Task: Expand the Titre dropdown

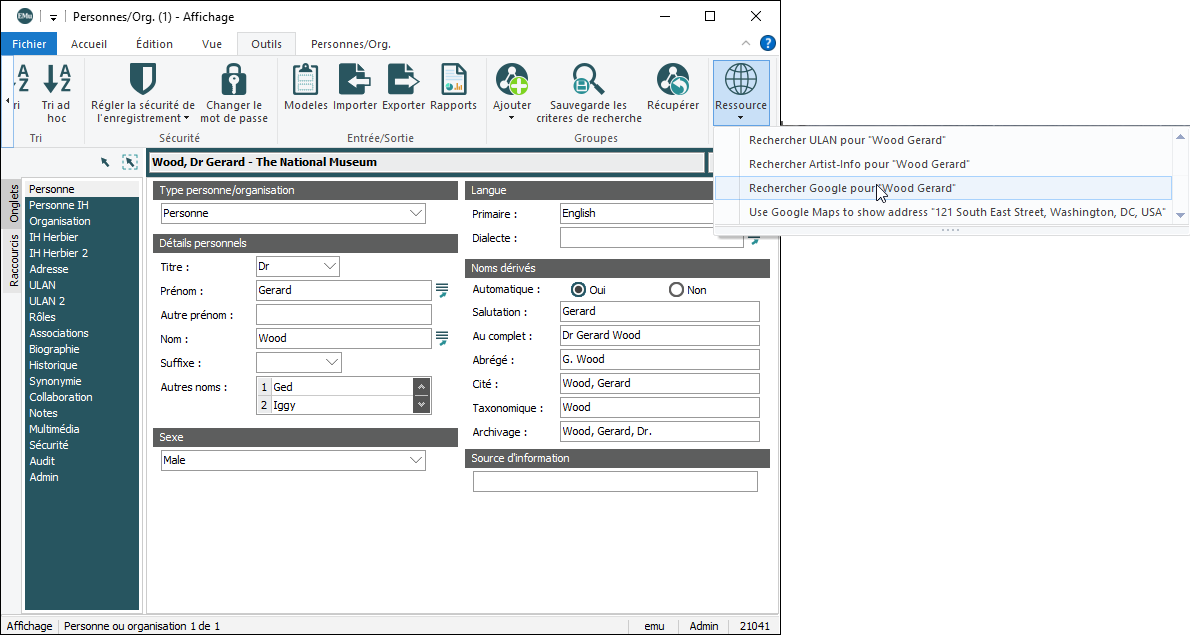Action: [x=329, y=267]
